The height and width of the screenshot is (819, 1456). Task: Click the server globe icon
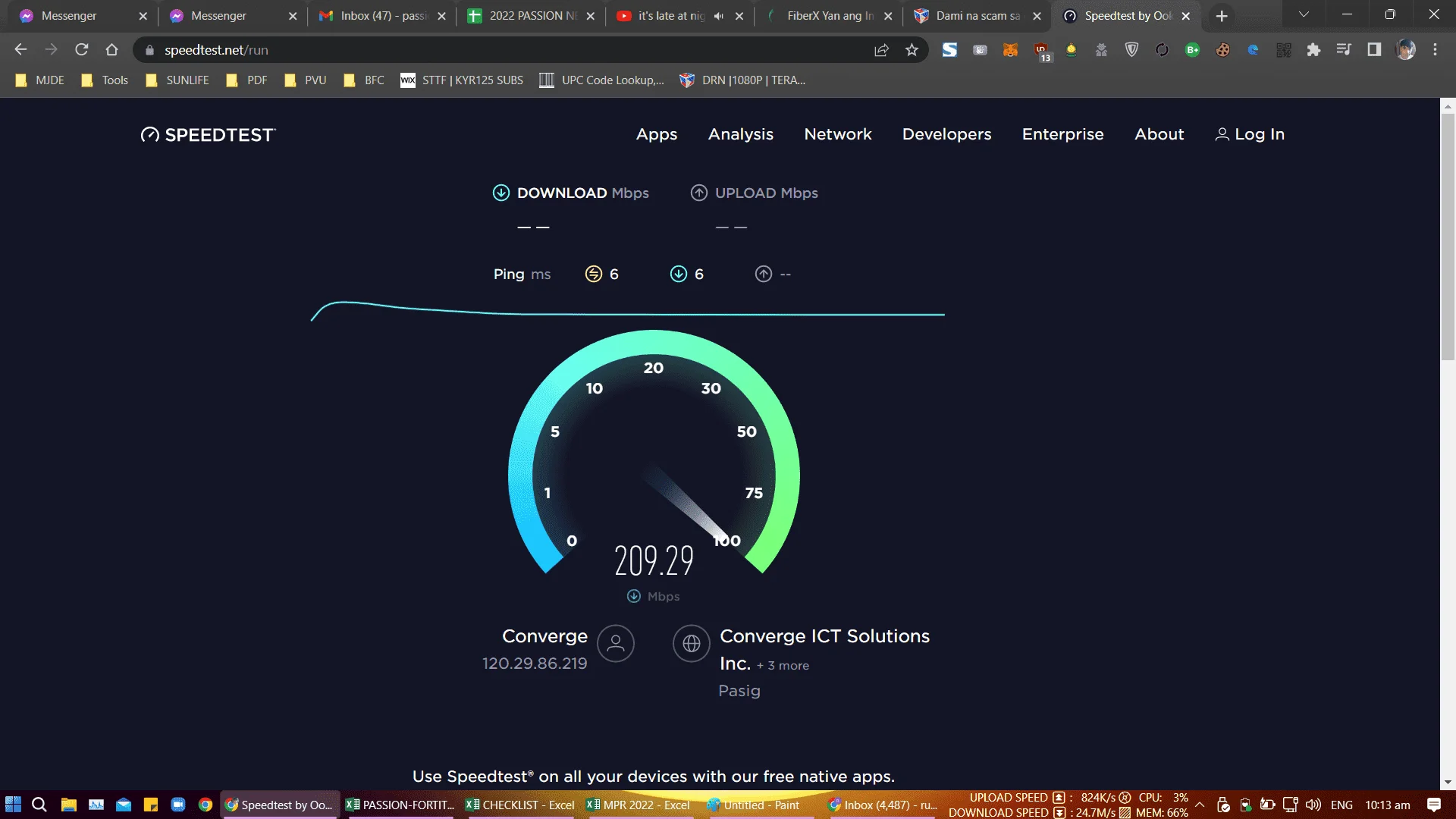click(x=692, y=643)
